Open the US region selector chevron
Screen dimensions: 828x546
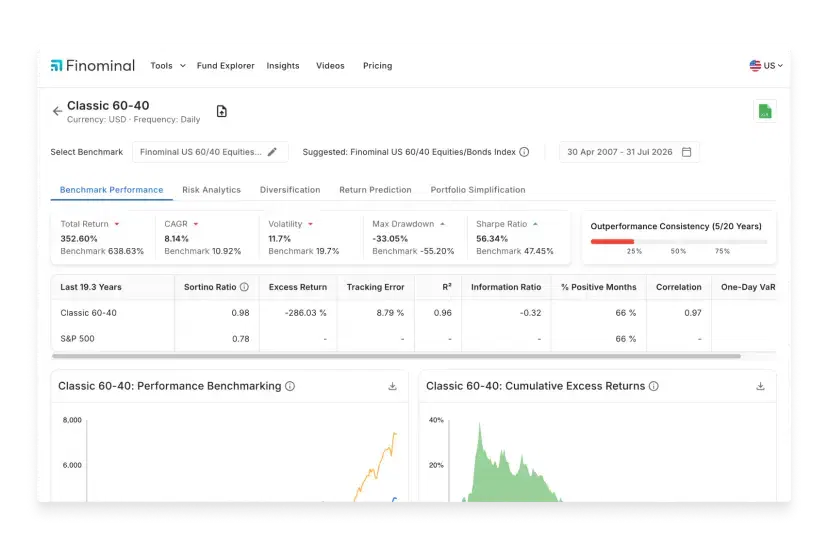point(780,65)
